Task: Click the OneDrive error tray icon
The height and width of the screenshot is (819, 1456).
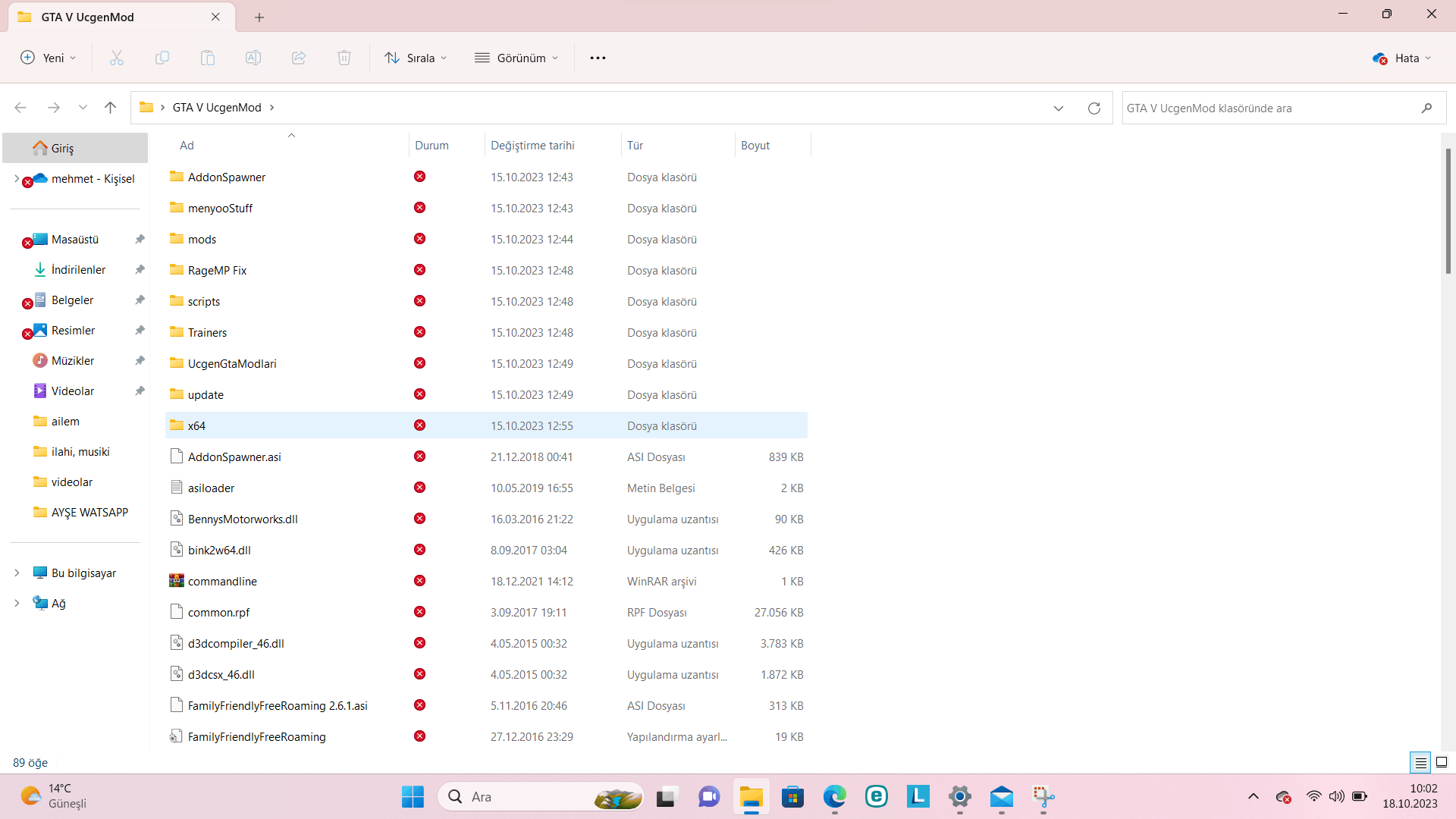Action: pyautogui.click(x=1283, y=797)
